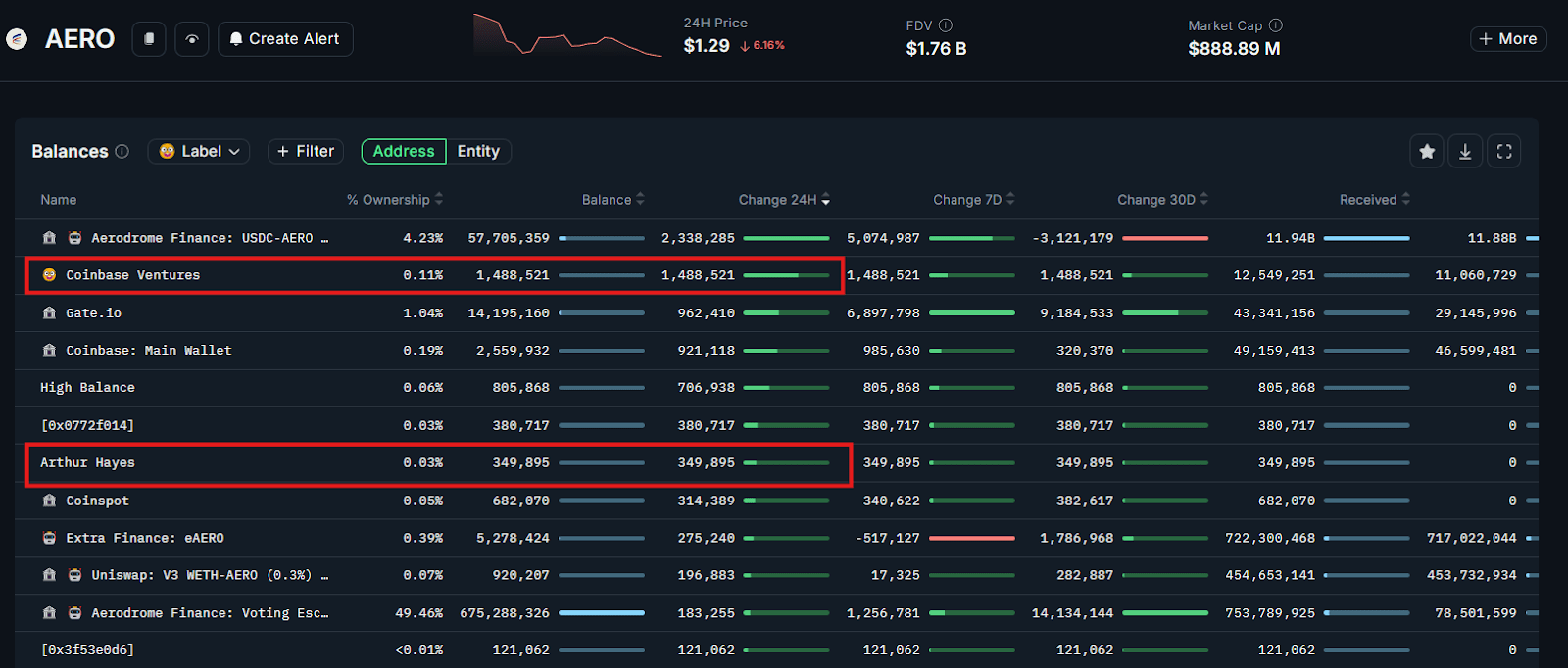This screenshot has height=668, width=1568.
Task: Click the $888.89 M market cap value
Action: point(1234,49)
